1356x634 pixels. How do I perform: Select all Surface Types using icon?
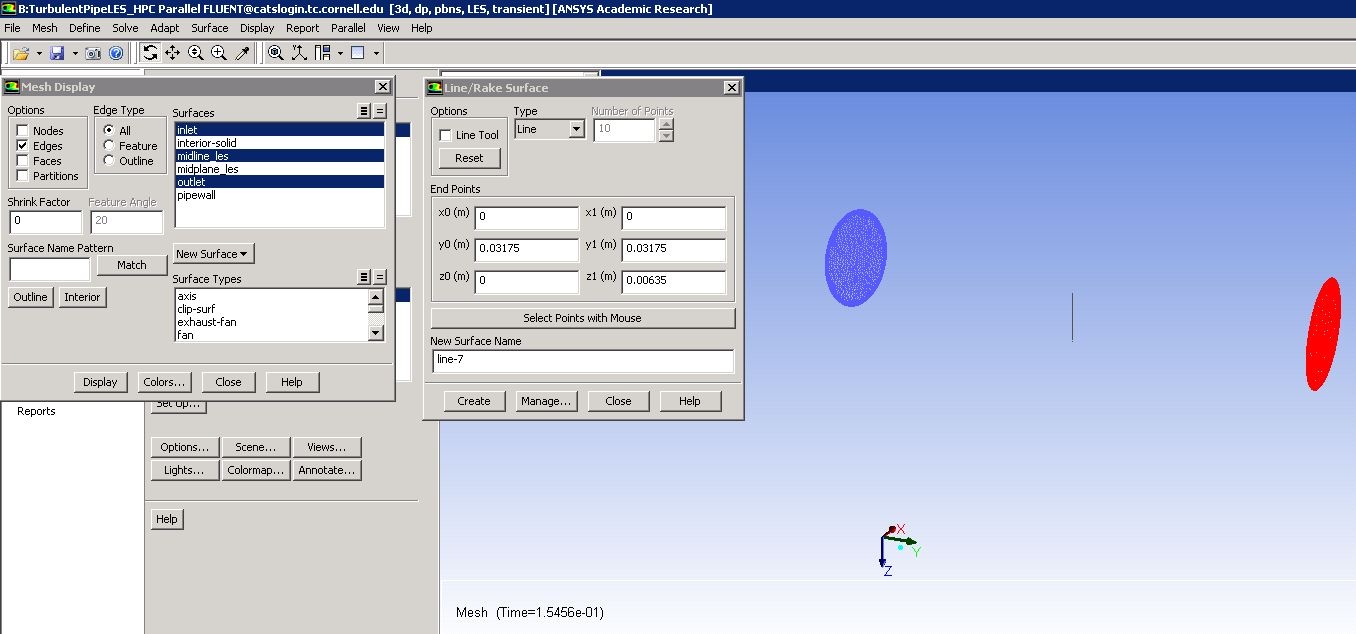click(364, 277)
